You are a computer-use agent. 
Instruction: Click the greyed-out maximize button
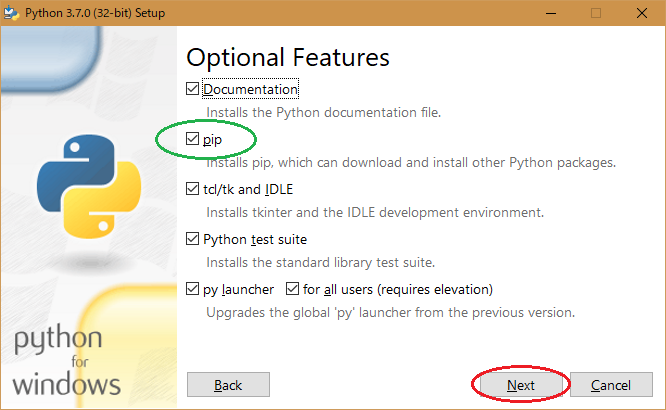click(596, 13)
